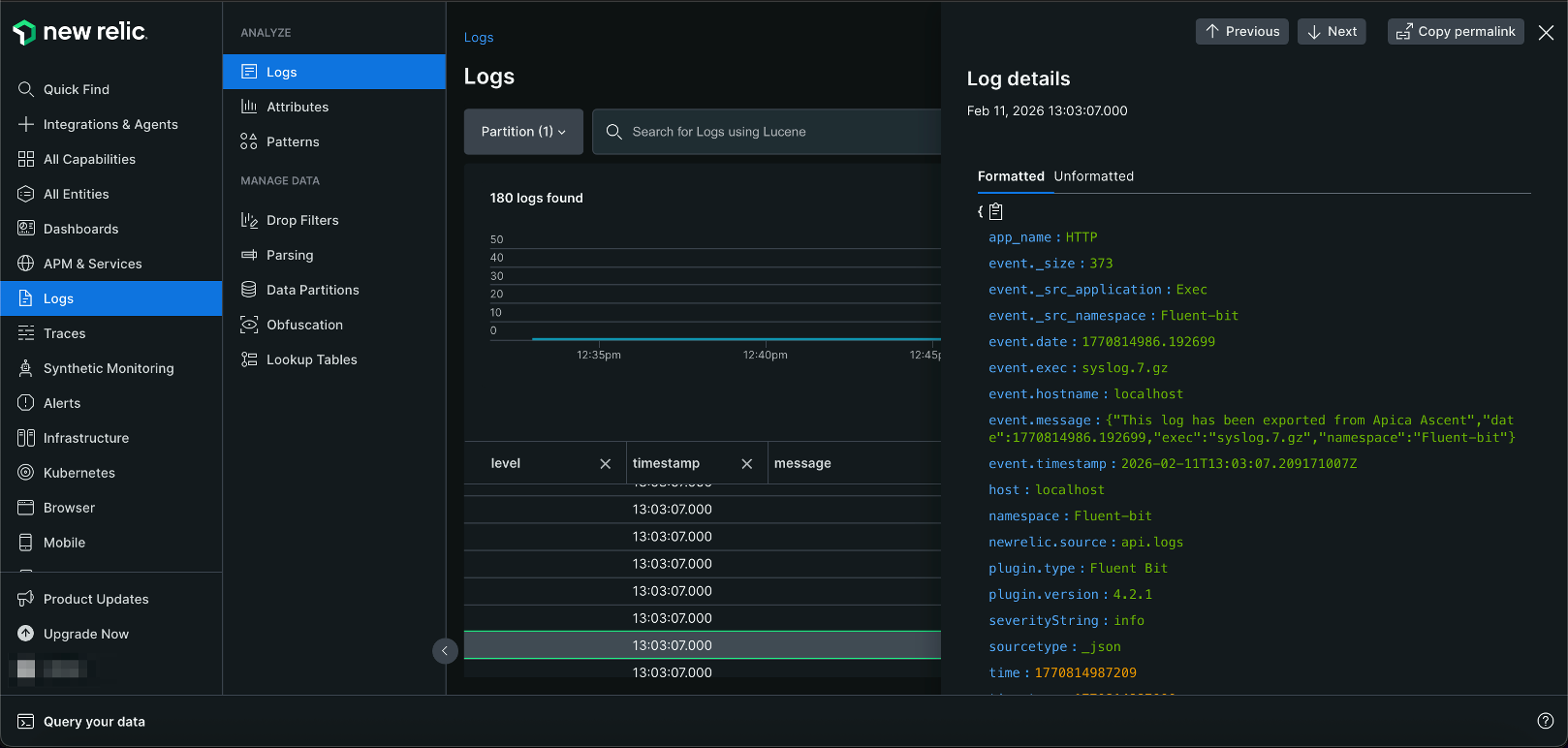Select Attributes in the Analyze menu
Viewport: 1568px width, 748px height.
(298, 107)
